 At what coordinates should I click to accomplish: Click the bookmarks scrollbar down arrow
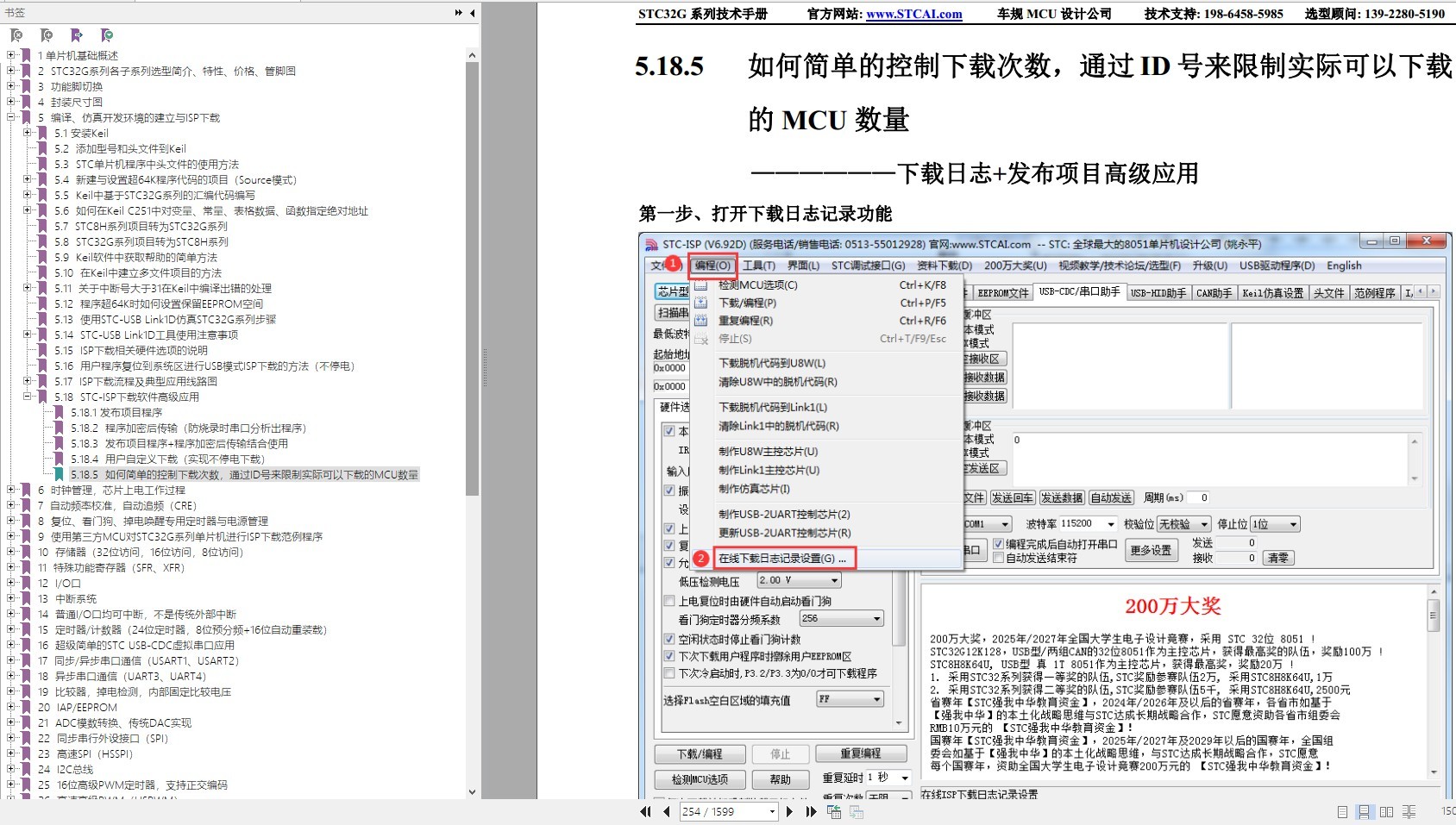coord(472,791)
